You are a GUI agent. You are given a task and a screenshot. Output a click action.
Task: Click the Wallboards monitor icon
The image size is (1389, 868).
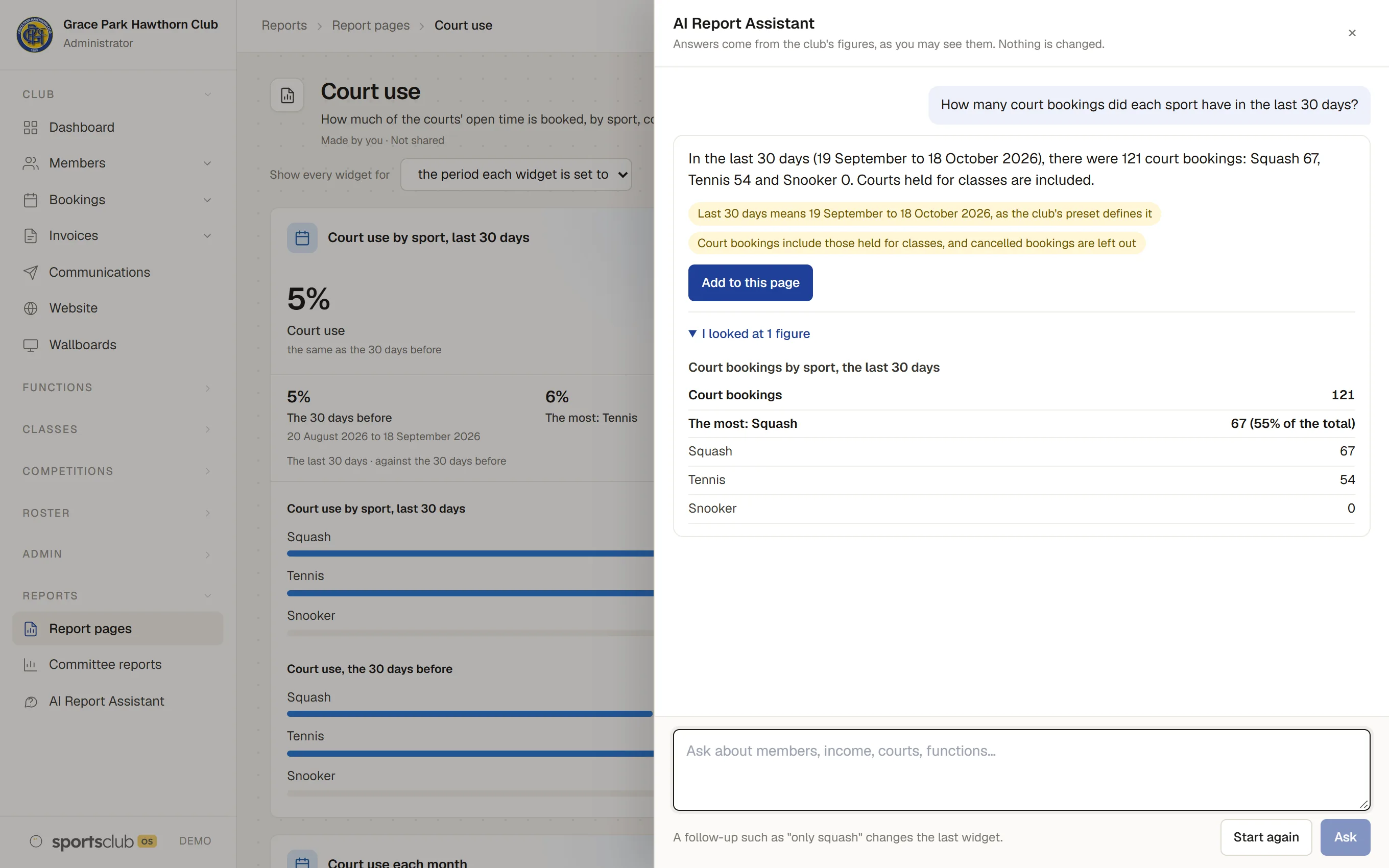click(x=31, y=345)
